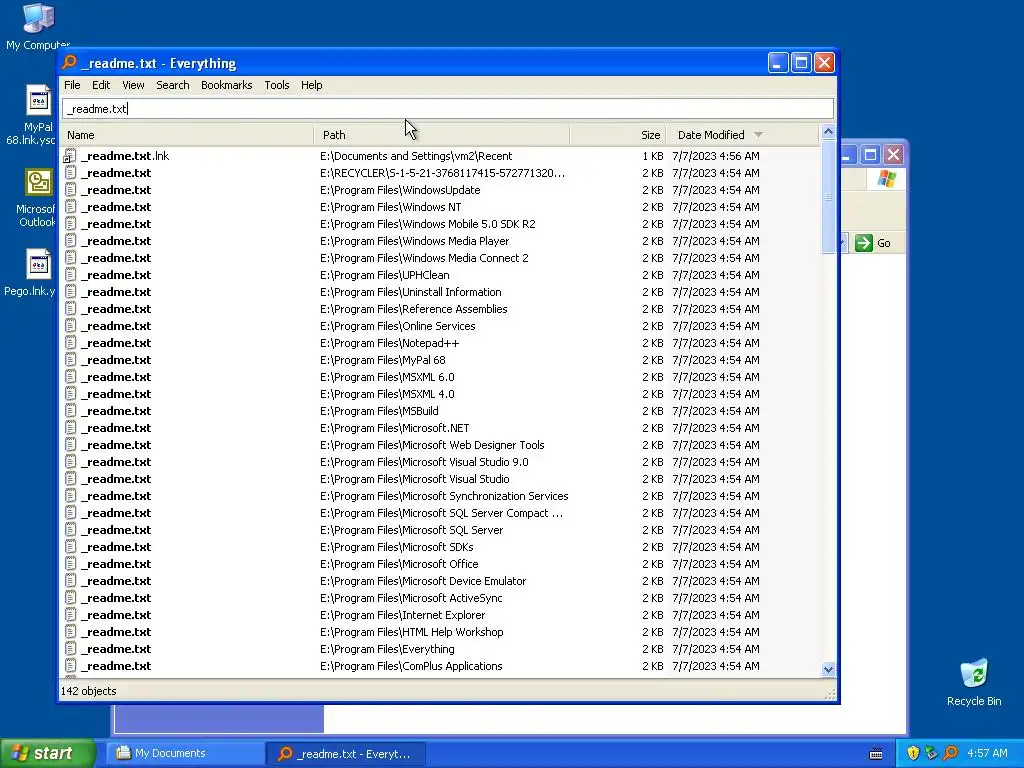Click path E:\Program Files\Microsoft SDKs

click(396, 547)
